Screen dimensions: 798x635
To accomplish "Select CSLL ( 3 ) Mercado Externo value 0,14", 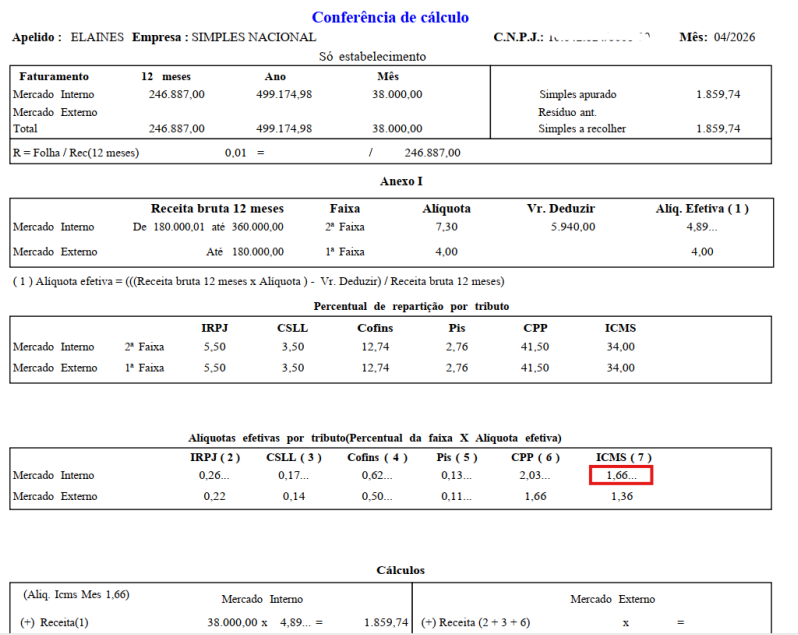I will [x=294, y=496].
